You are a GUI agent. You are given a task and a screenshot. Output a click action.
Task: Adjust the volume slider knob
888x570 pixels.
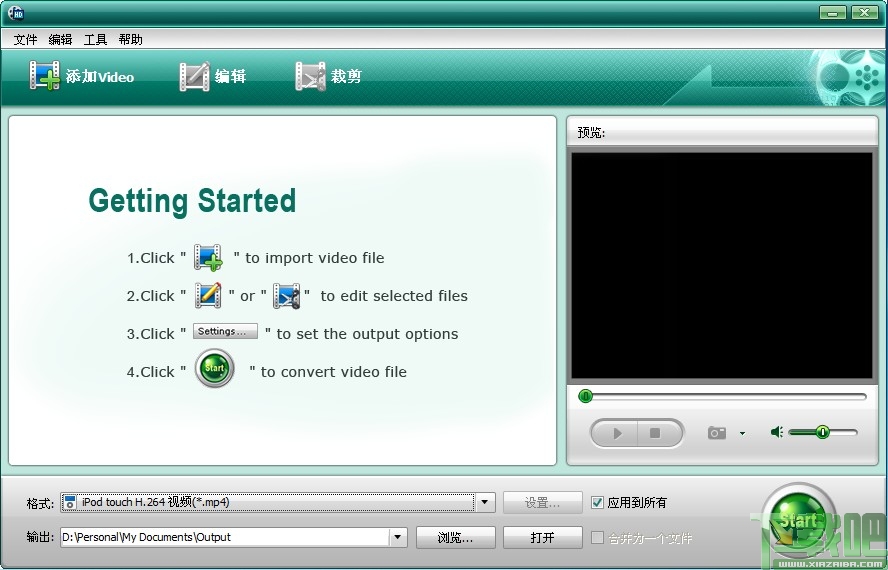click(x=822, y=432)
